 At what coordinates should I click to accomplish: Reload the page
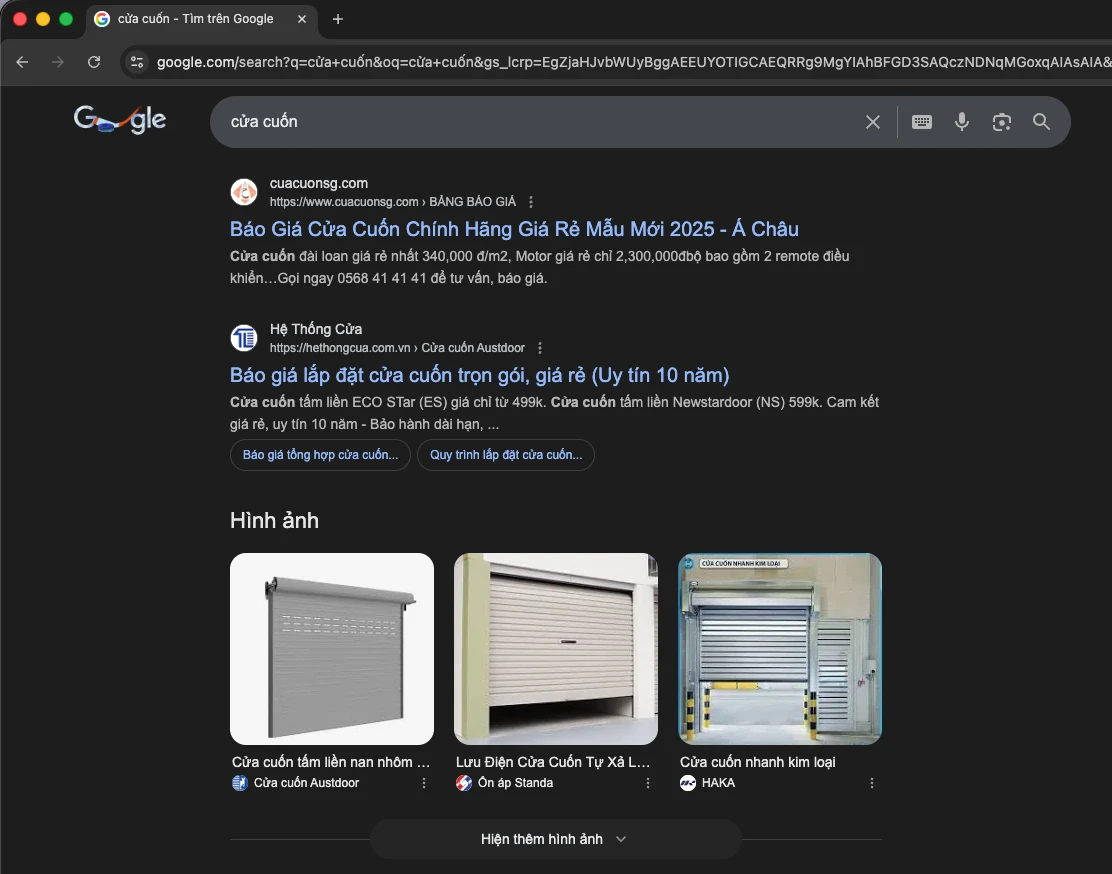94,62
